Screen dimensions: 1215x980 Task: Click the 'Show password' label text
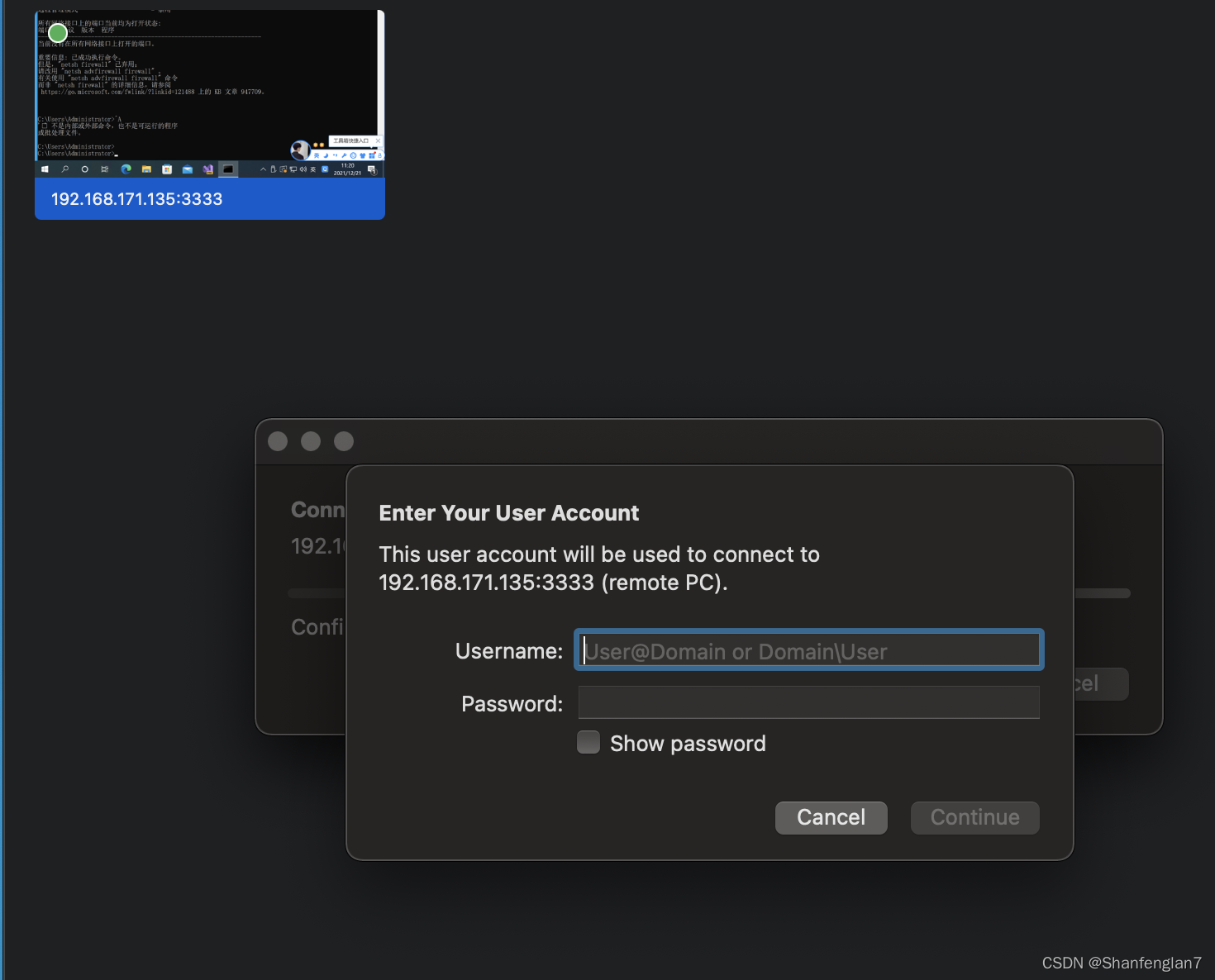tap(688, 744)
